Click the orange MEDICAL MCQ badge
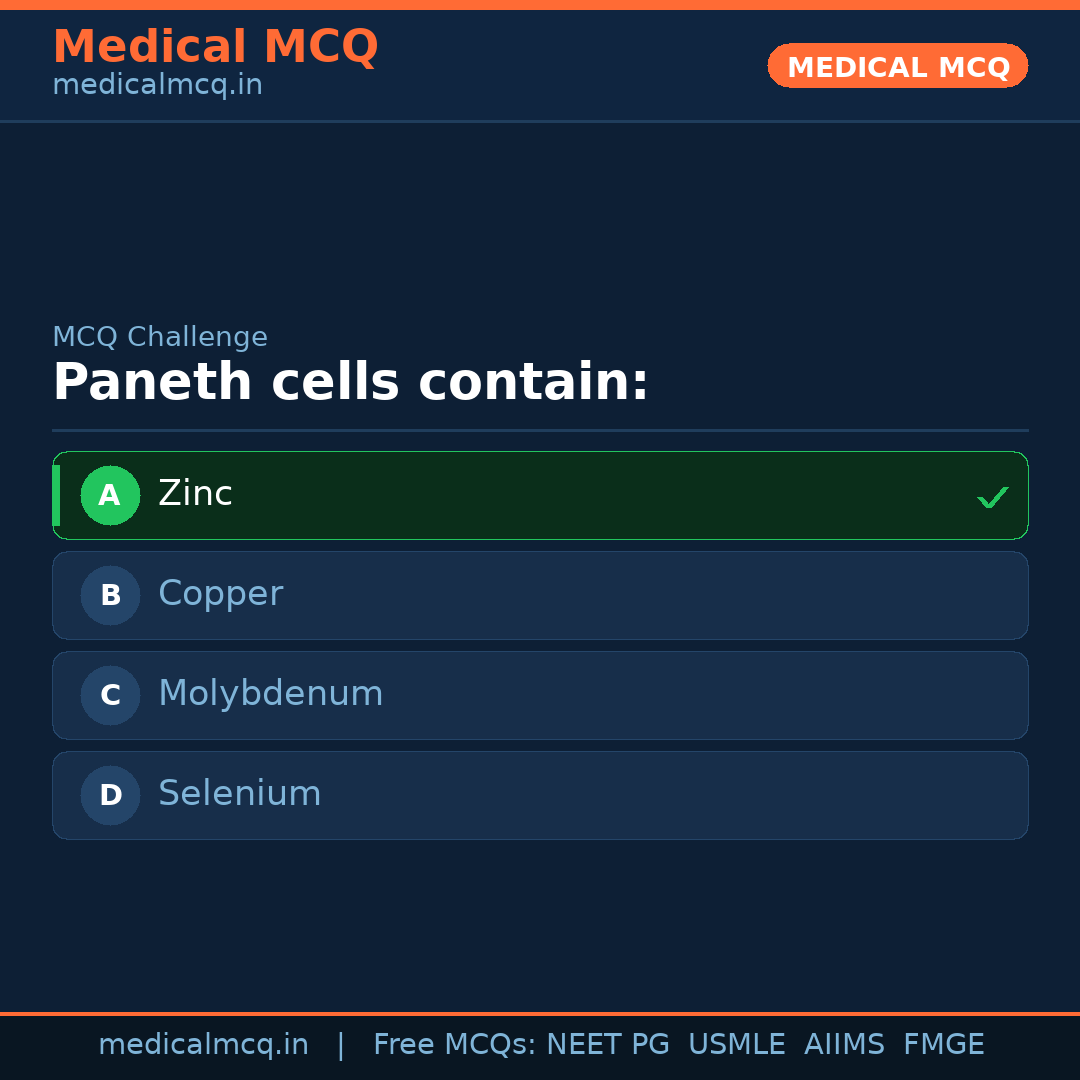Image resolution: width=1080 pixels, height=1080 pixels. pyautogui.click(x=897, y=66)
